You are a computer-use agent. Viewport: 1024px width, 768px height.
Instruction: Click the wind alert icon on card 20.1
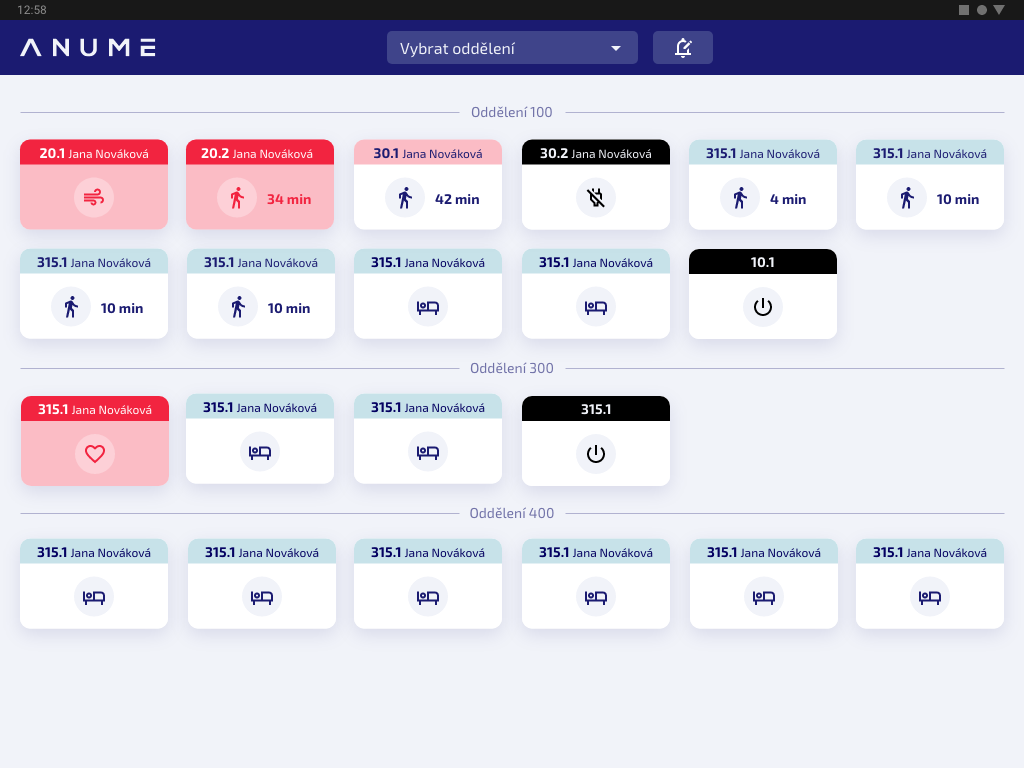94,197
